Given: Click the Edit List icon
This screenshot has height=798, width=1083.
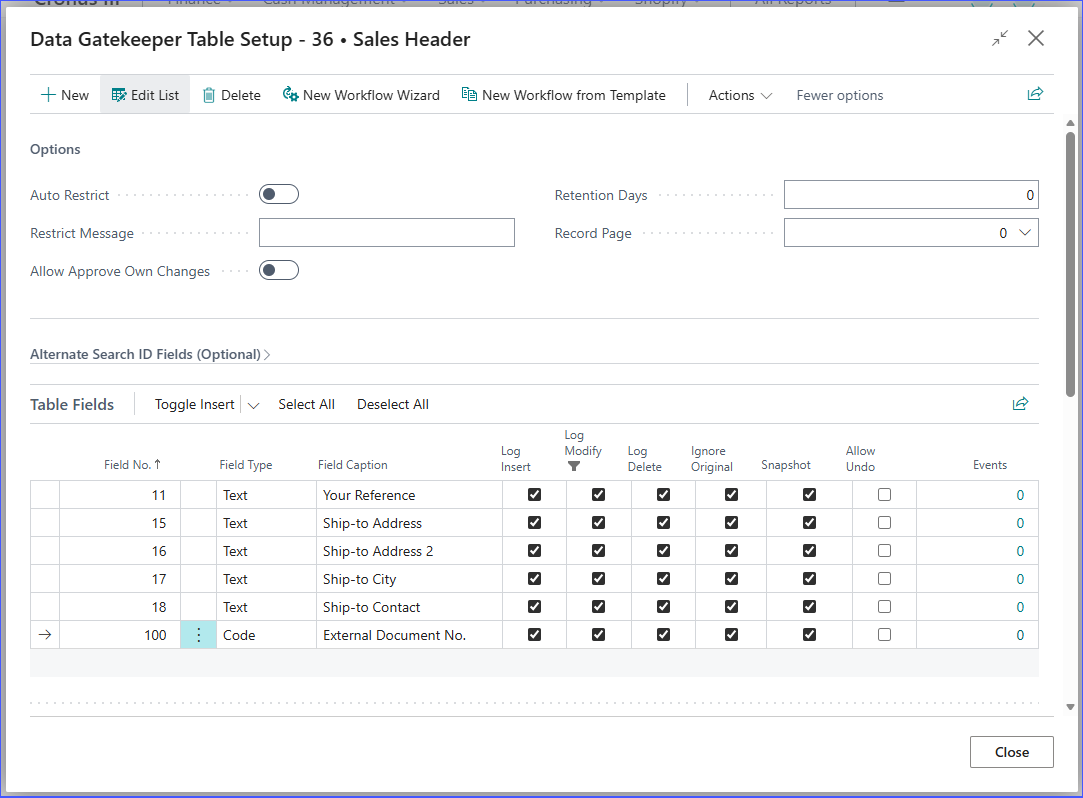Looking at the screenshot, I should pos(119,95).
